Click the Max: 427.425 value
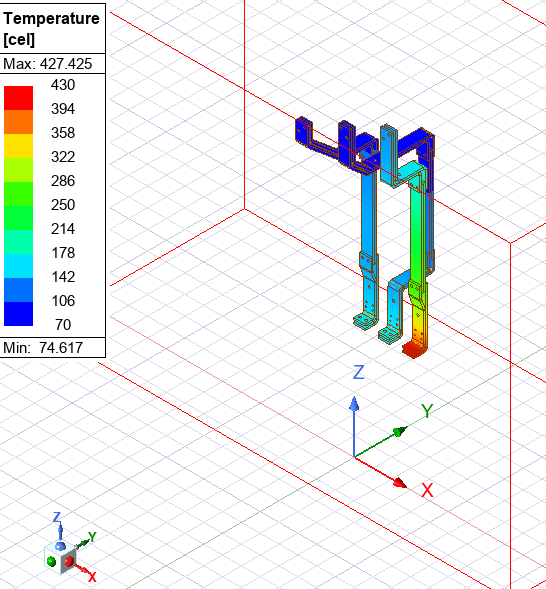The image size is (546, 589). (47, 64)
